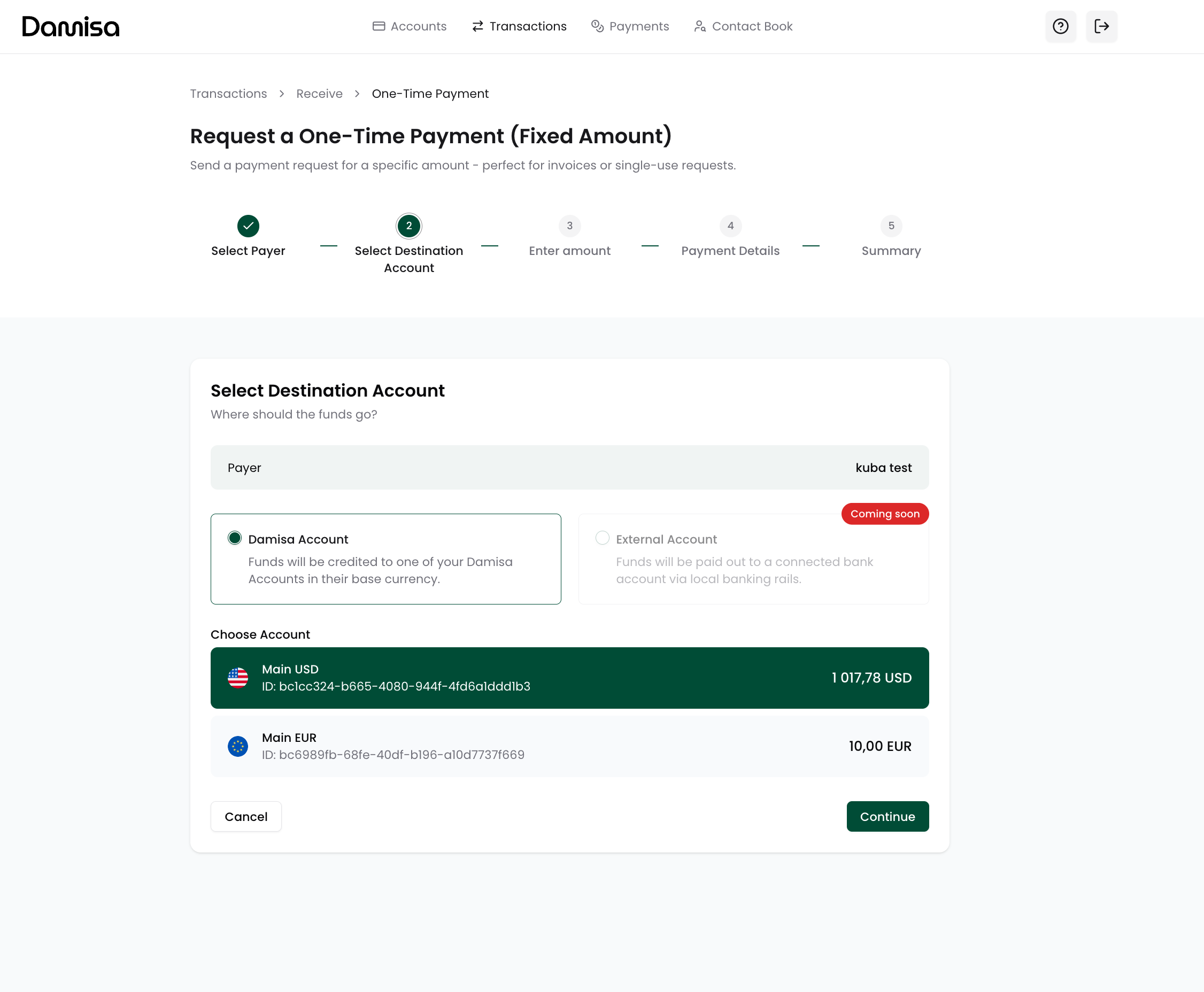Open the Accounts menu
Image resolution: width=1204 pixels, height=992 pixels.
point(410,26)
